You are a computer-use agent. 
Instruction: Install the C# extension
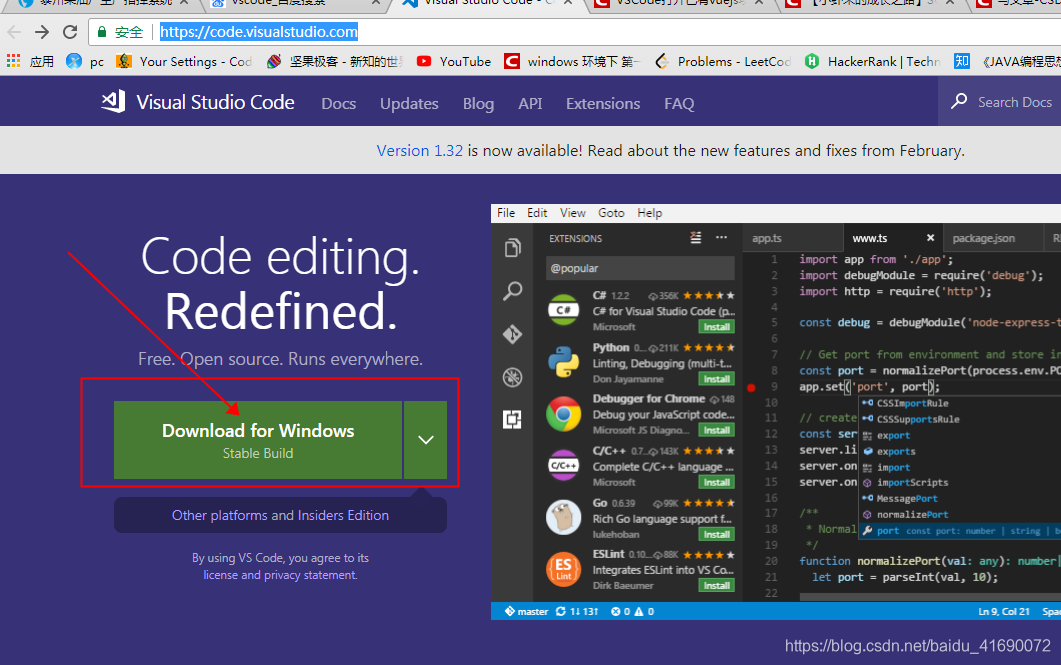click(717, 327)
